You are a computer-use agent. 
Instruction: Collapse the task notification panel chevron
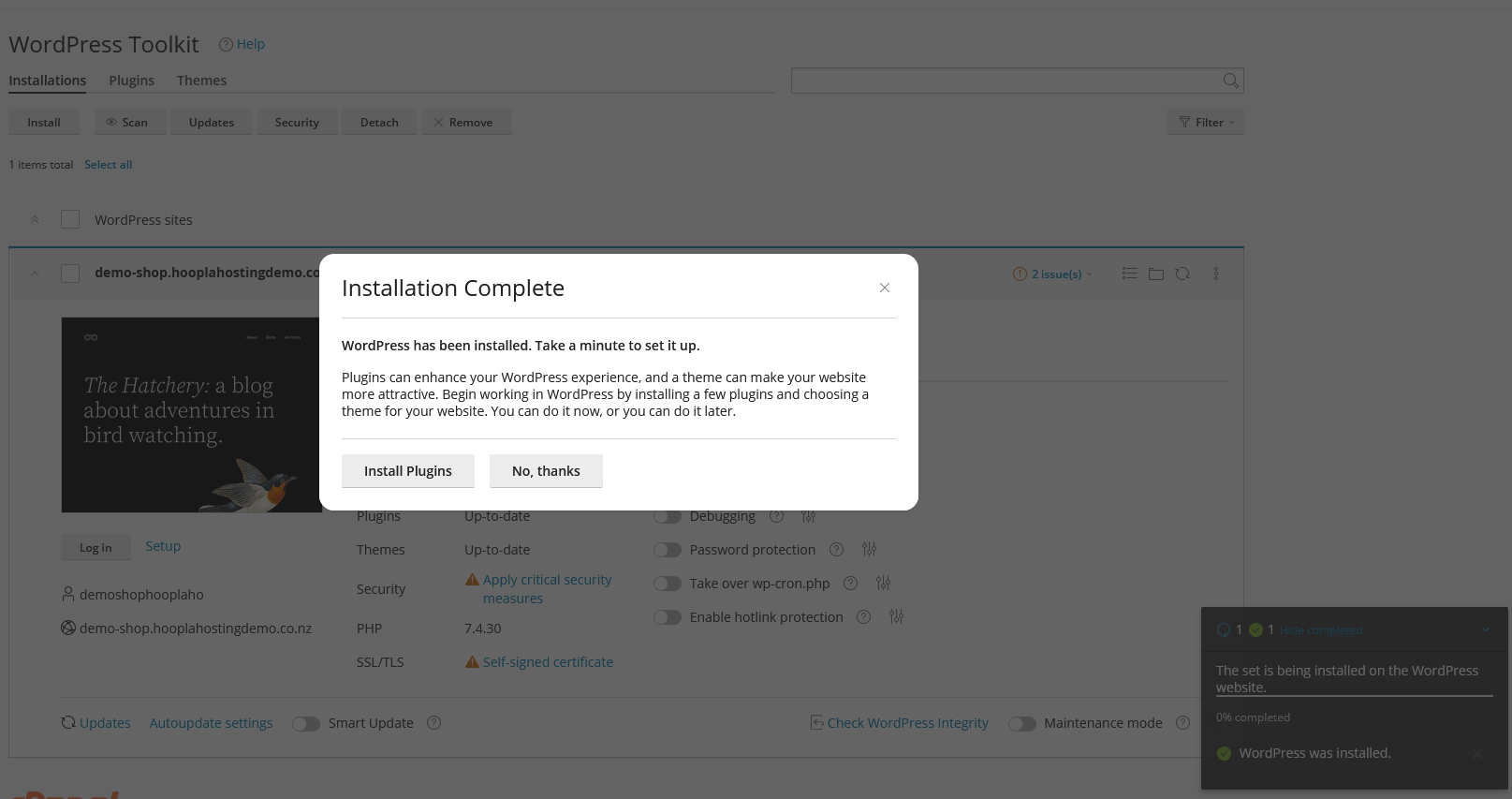click(x=1485, y=629)
